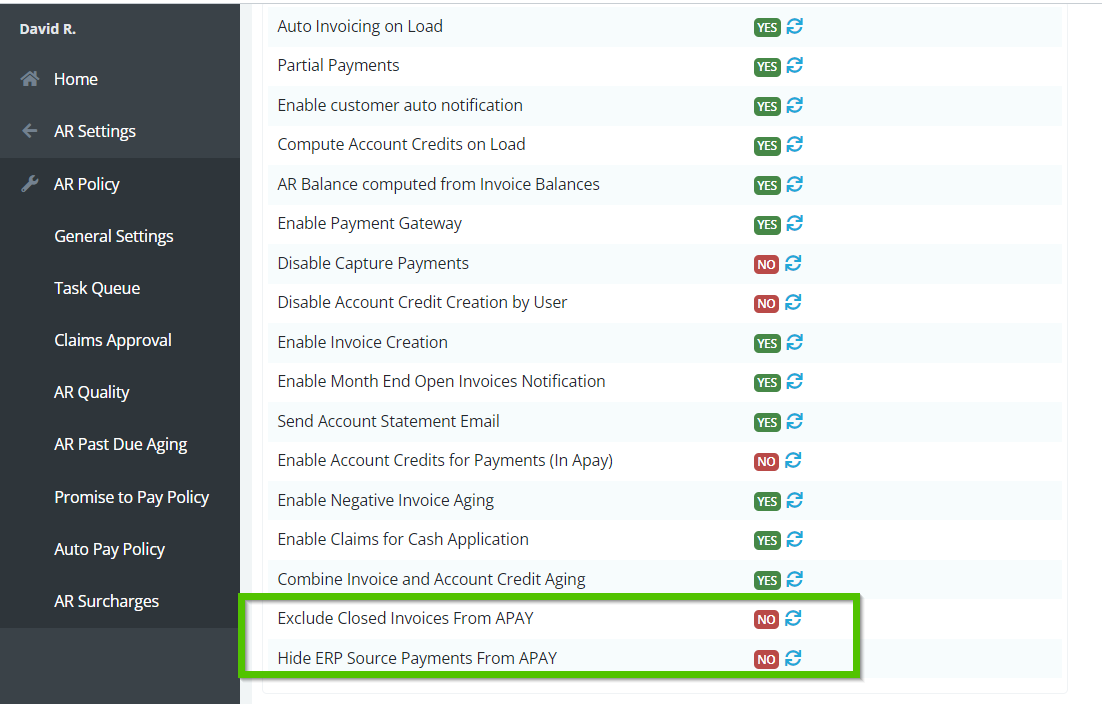Open Home in the sidebar
The width and height of the screenshot is (1102, 704).
tap(76, 79)
